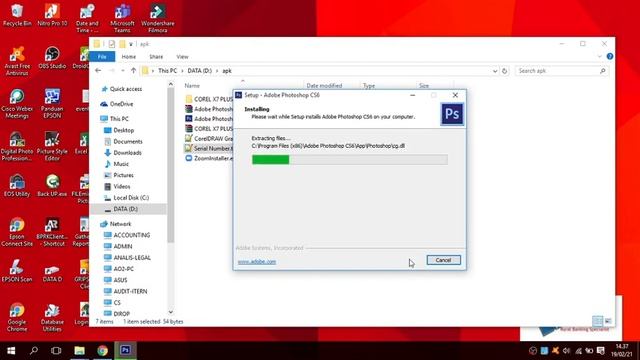Select the ACCOUNTING network computer
Screen dimensions: 640x360
click(x=131, y=235)
